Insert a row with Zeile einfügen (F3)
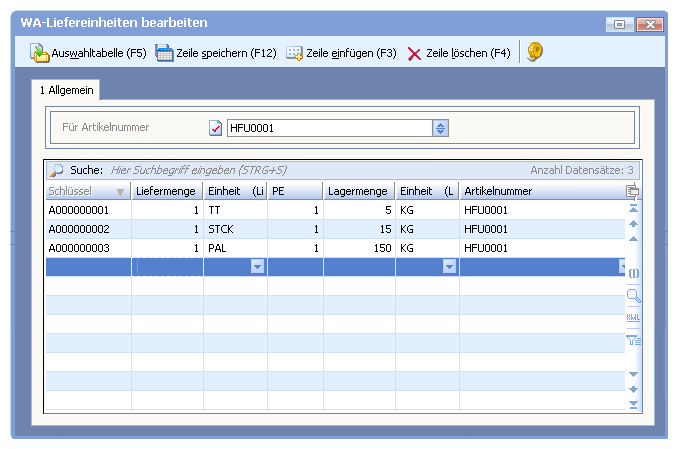The width and height of the screenshot is (678, 449). (341, 53)
